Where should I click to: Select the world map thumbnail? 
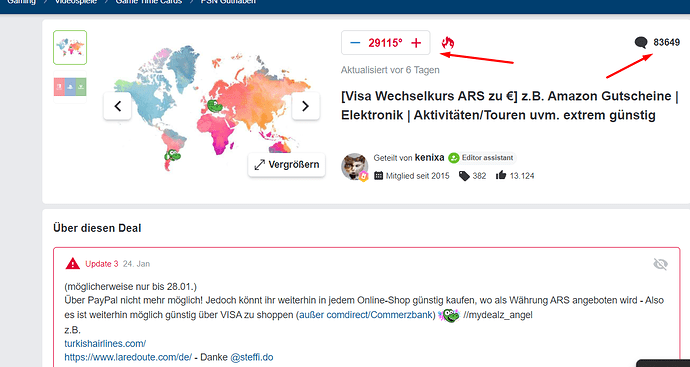[x=70, y=48]
